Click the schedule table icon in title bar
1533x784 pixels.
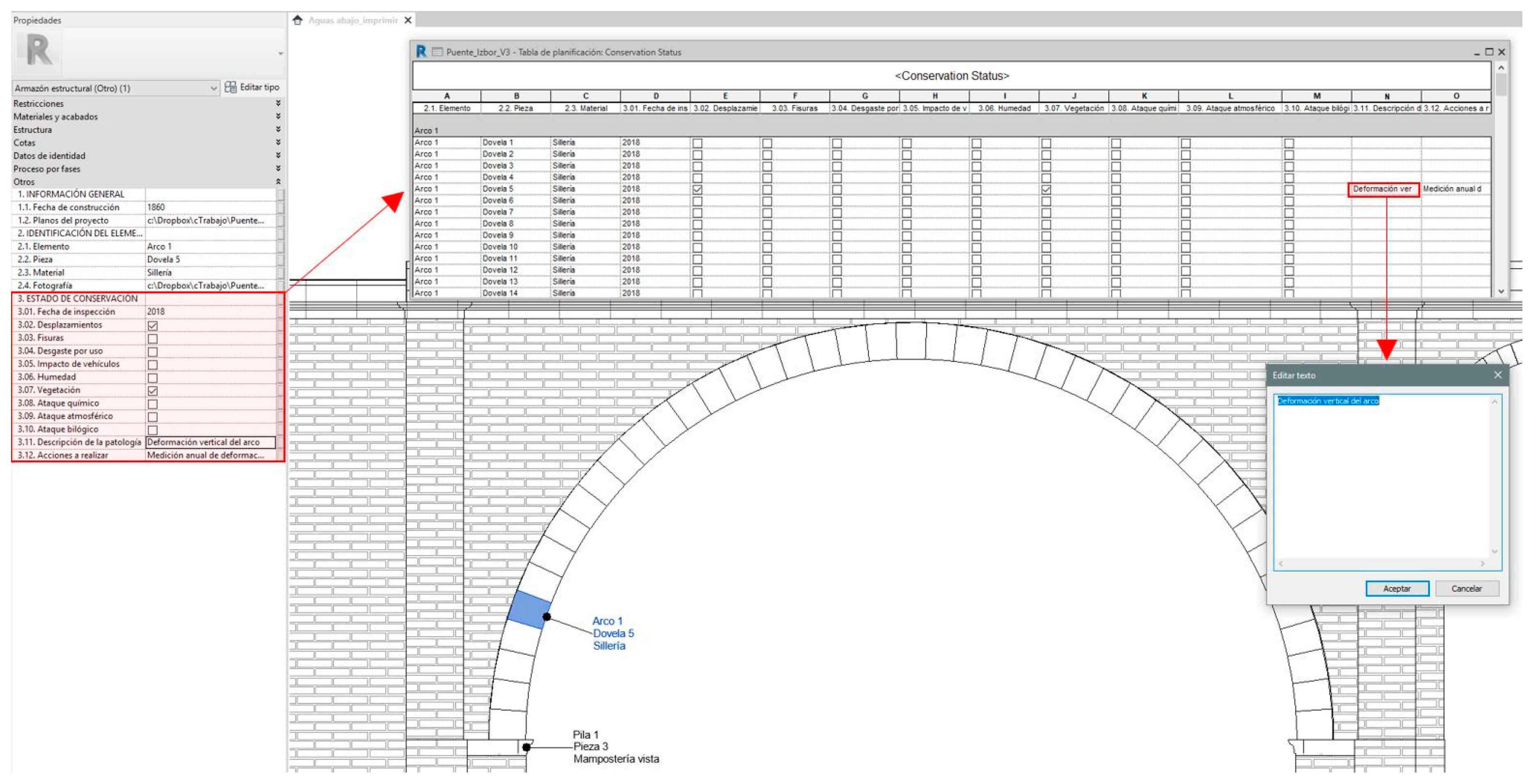(x=438, y=53)
